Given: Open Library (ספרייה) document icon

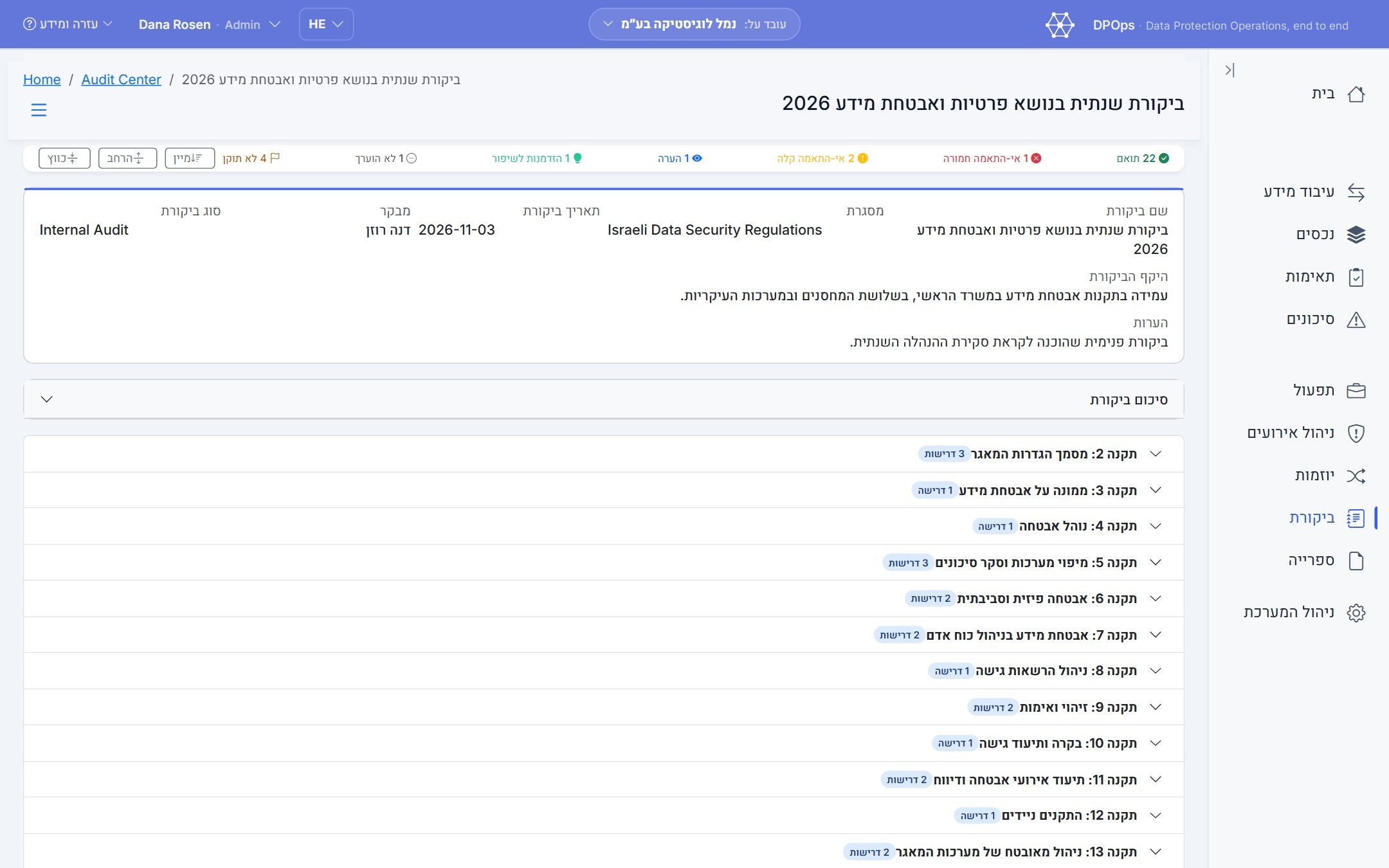Looking at the screenshot, I should tap(1356, 561).
